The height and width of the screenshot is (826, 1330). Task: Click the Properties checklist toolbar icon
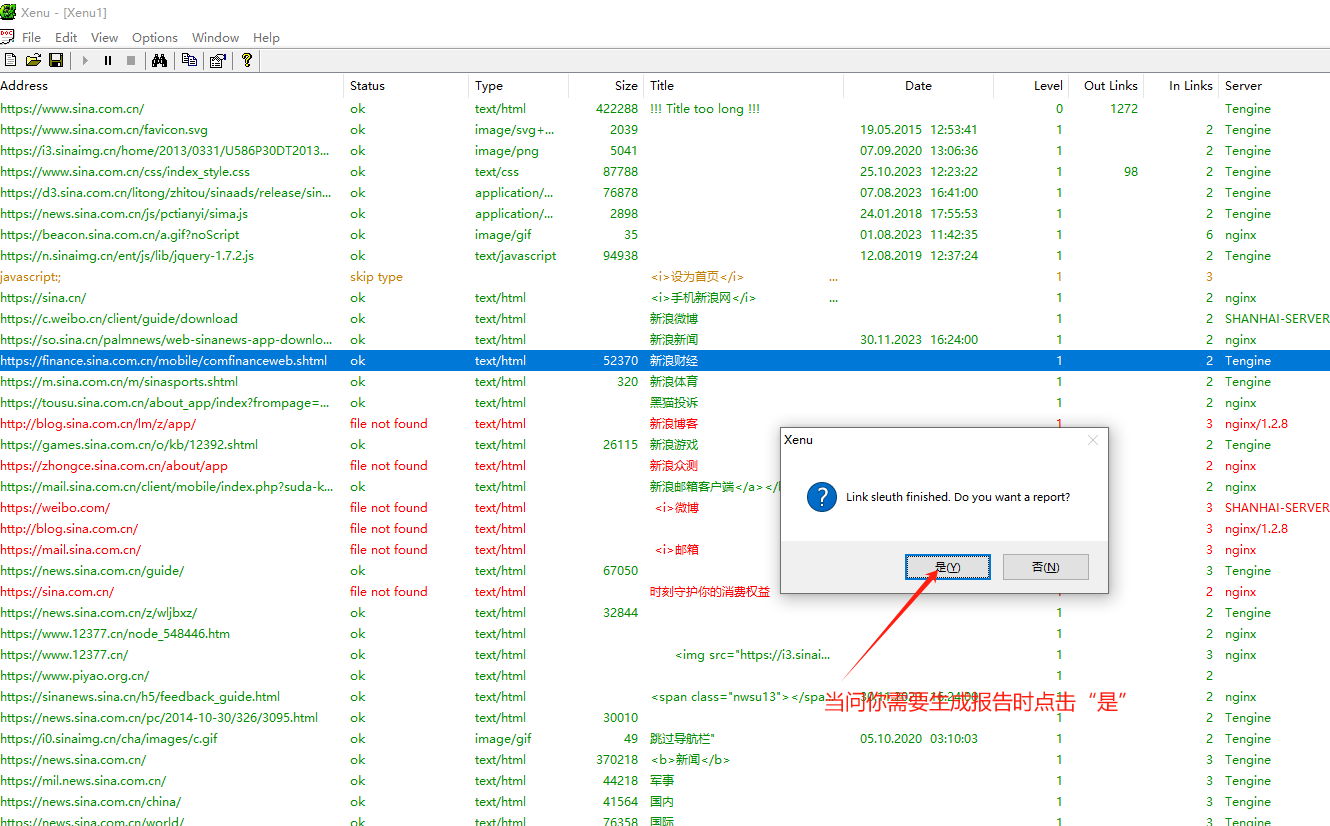tap(217, 61)
